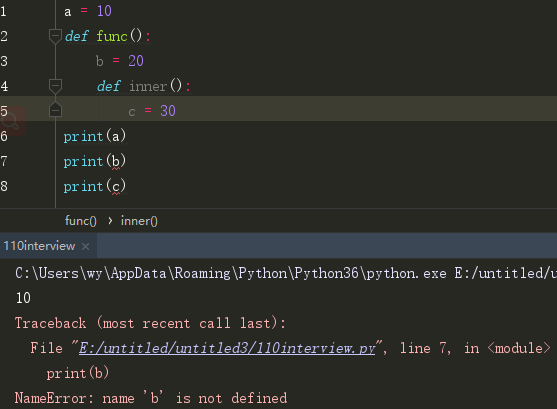Select func() in the breadcrumb bar

81,221
